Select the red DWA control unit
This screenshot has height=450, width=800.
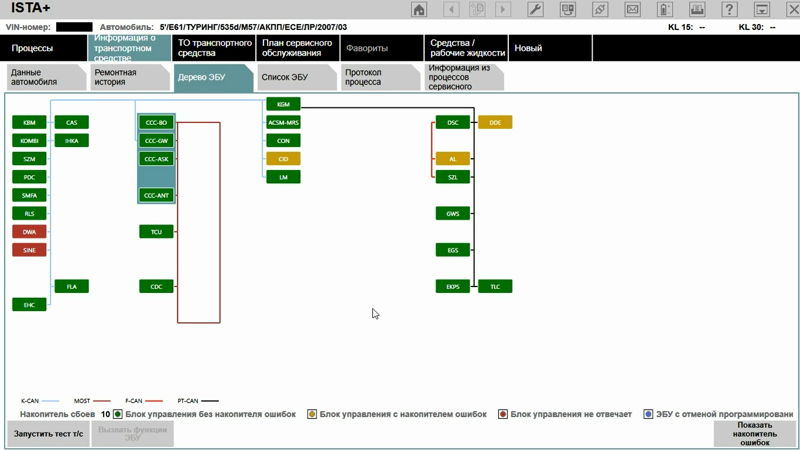29,232
